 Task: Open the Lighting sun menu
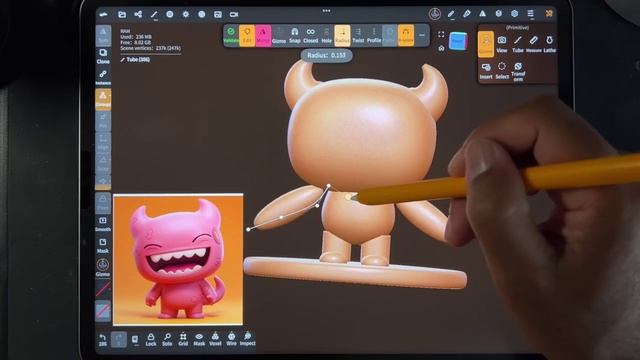[x=186, y=14]
